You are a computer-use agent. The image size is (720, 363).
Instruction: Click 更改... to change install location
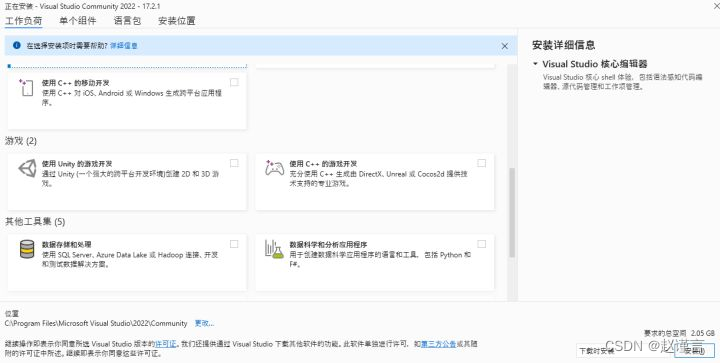tap(204, 323)
